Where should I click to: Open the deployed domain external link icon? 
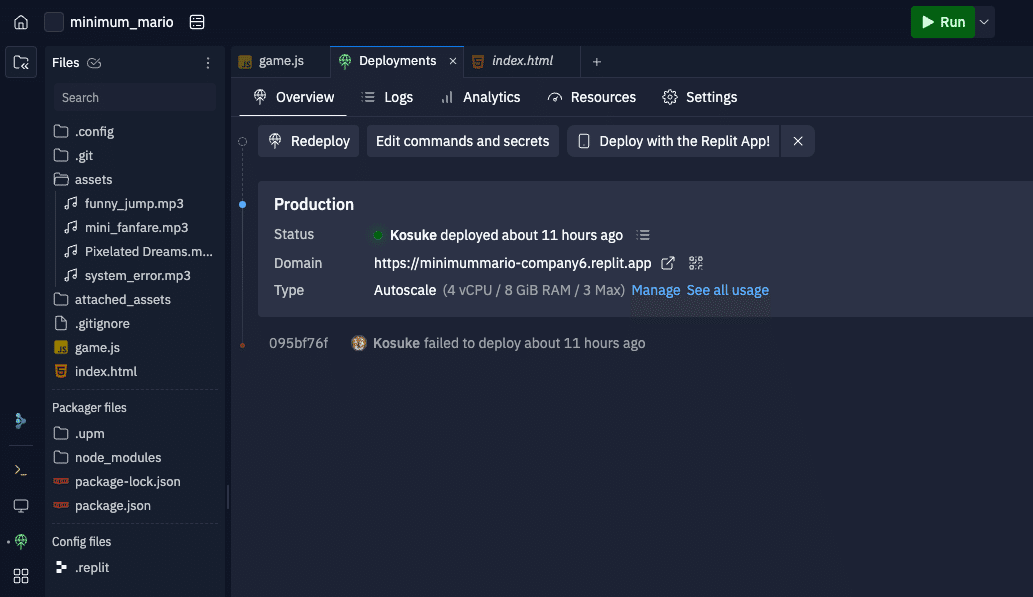pyautogui.click(x=668, y=263)
